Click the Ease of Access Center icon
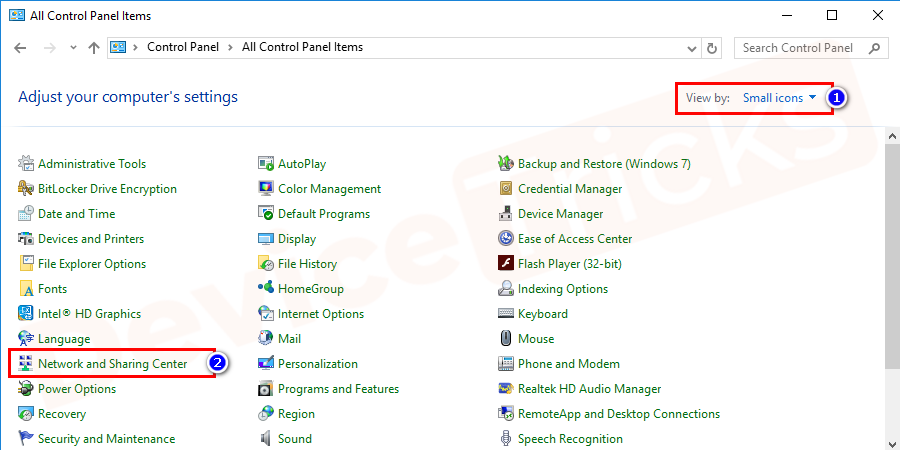This screenshot has height=450, width=900. (506, 239)
